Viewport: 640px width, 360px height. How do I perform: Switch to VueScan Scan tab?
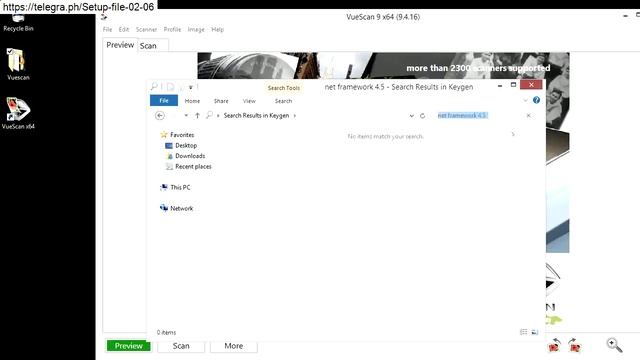[148, 46]
